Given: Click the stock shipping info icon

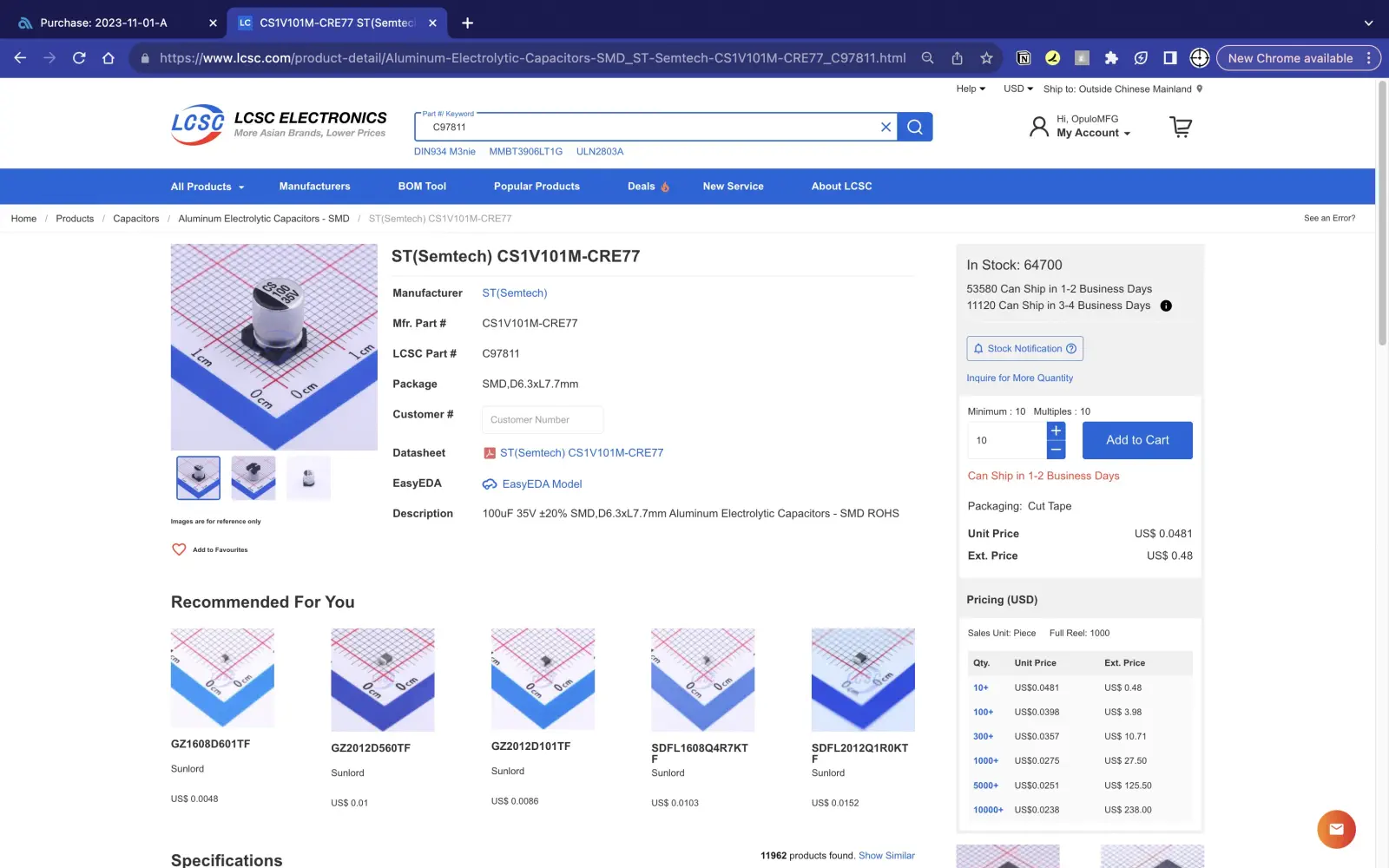Looking at the screenshot, I should (1166, 306).
